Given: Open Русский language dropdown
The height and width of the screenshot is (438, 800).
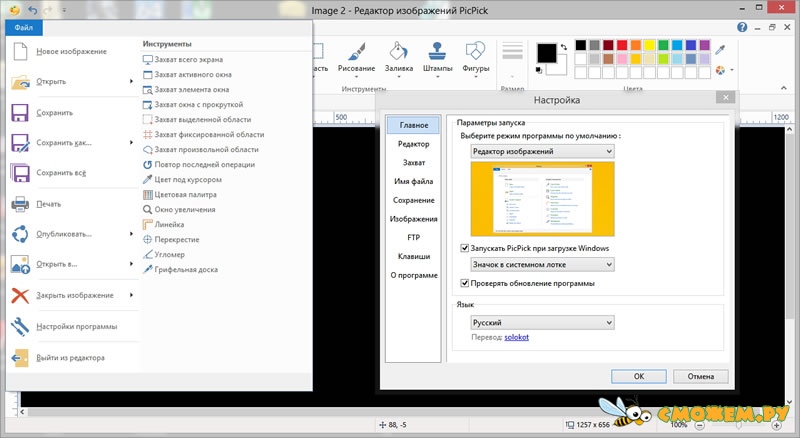Looking at the screenshot, I should point(542,323).
